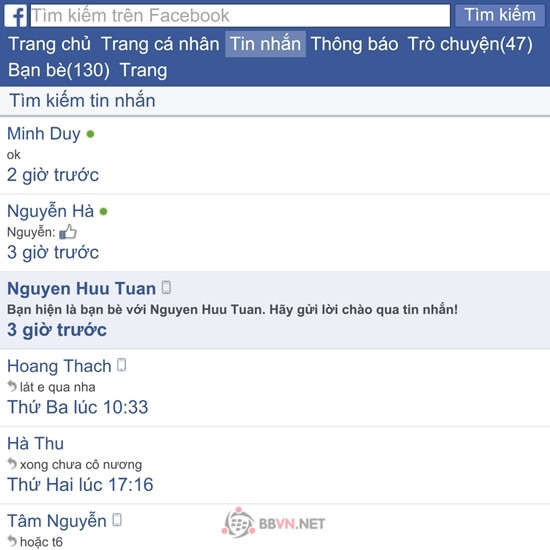Click the Facebook logo icon
Image resolution: width=550 pixels, height=550 pixels.
coord(15,16)
